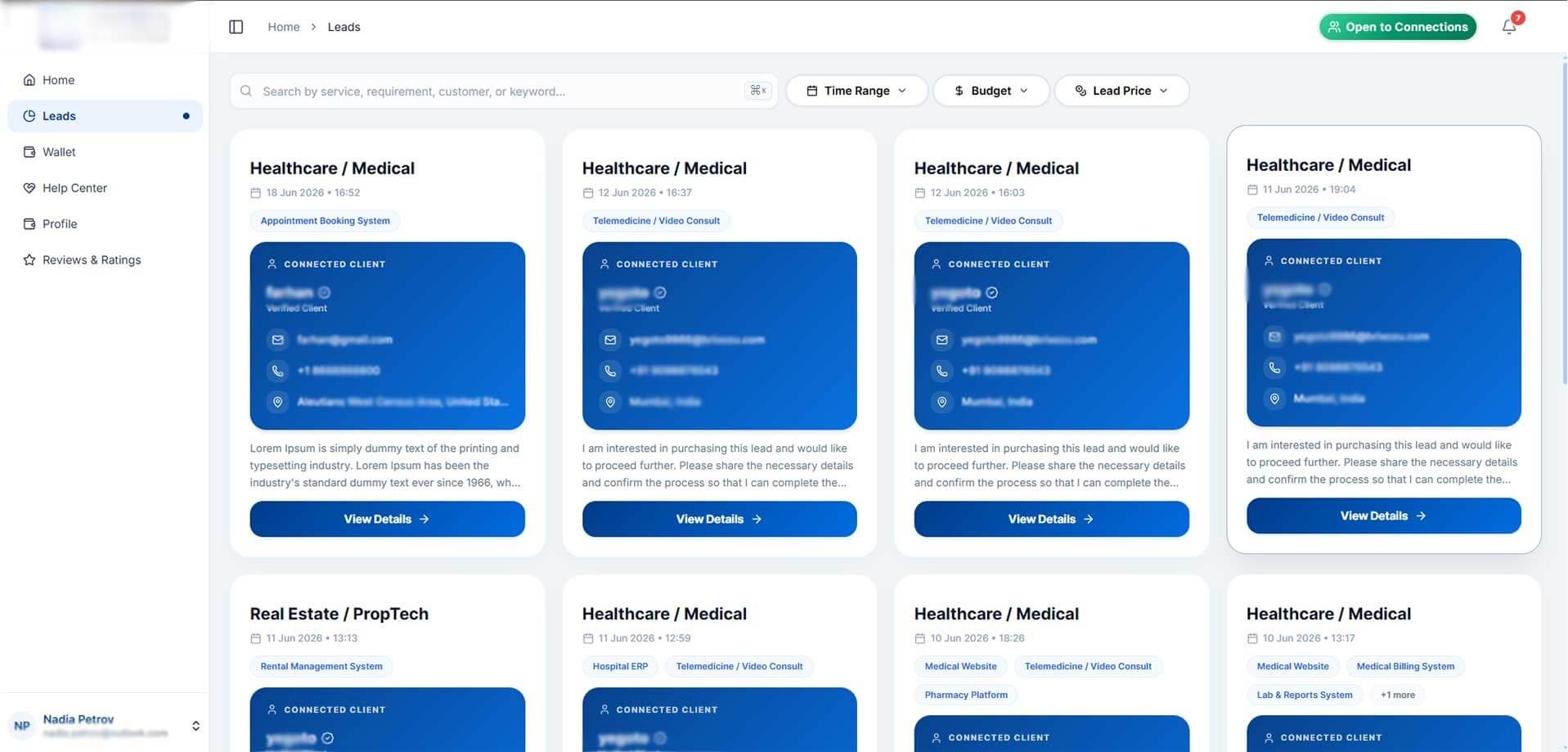Click the NP user avatar
The image size is (1568, 752).
22,726
